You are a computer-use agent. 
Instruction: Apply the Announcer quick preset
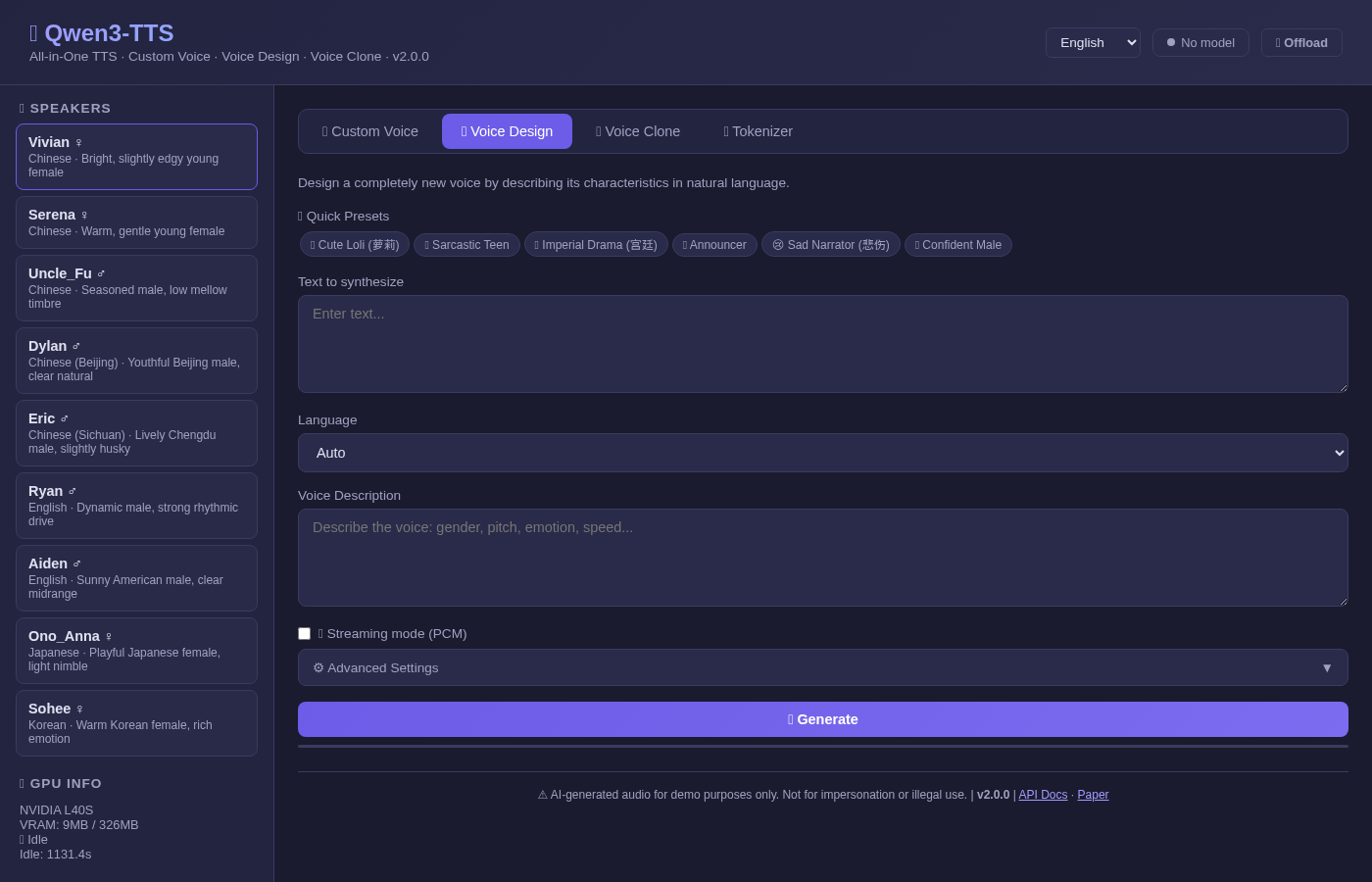[x=714, y=245]
